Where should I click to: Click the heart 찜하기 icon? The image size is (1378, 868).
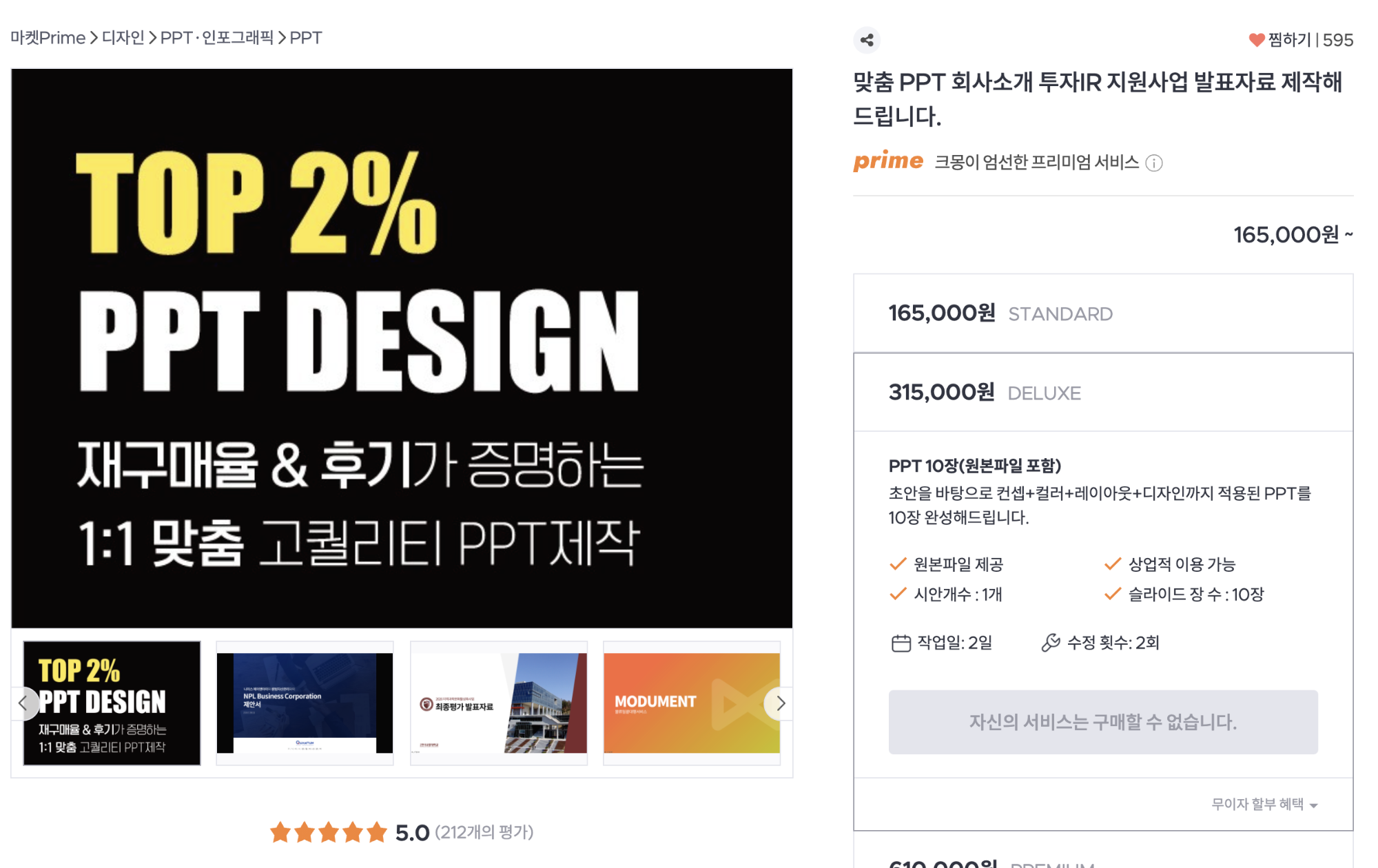(x=1256, y=40)
